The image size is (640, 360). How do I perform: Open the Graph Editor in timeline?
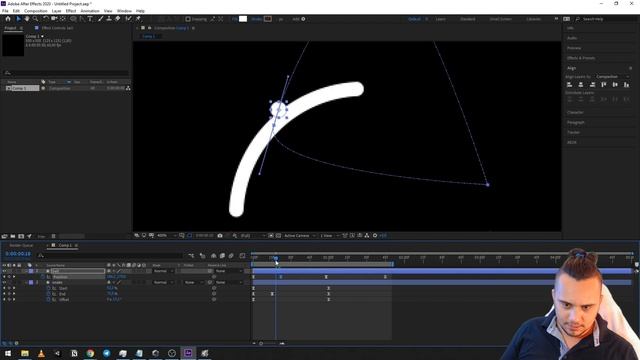(x=242, y=256)
